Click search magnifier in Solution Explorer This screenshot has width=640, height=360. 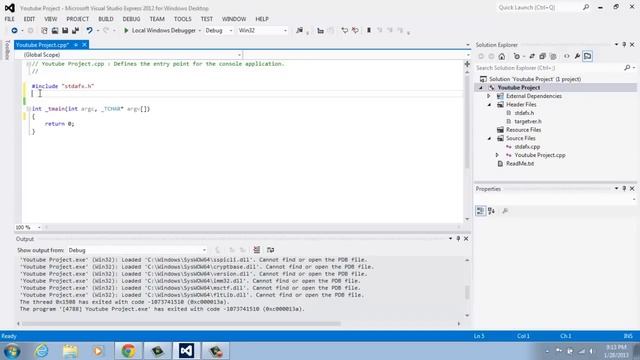pos(627,68)
